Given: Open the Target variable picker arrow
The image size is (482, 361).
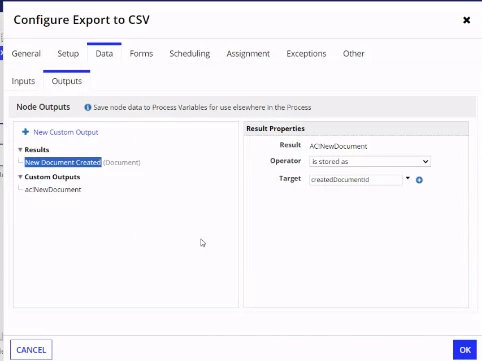Looking at the screenshot, I should (x=408, y=178).
